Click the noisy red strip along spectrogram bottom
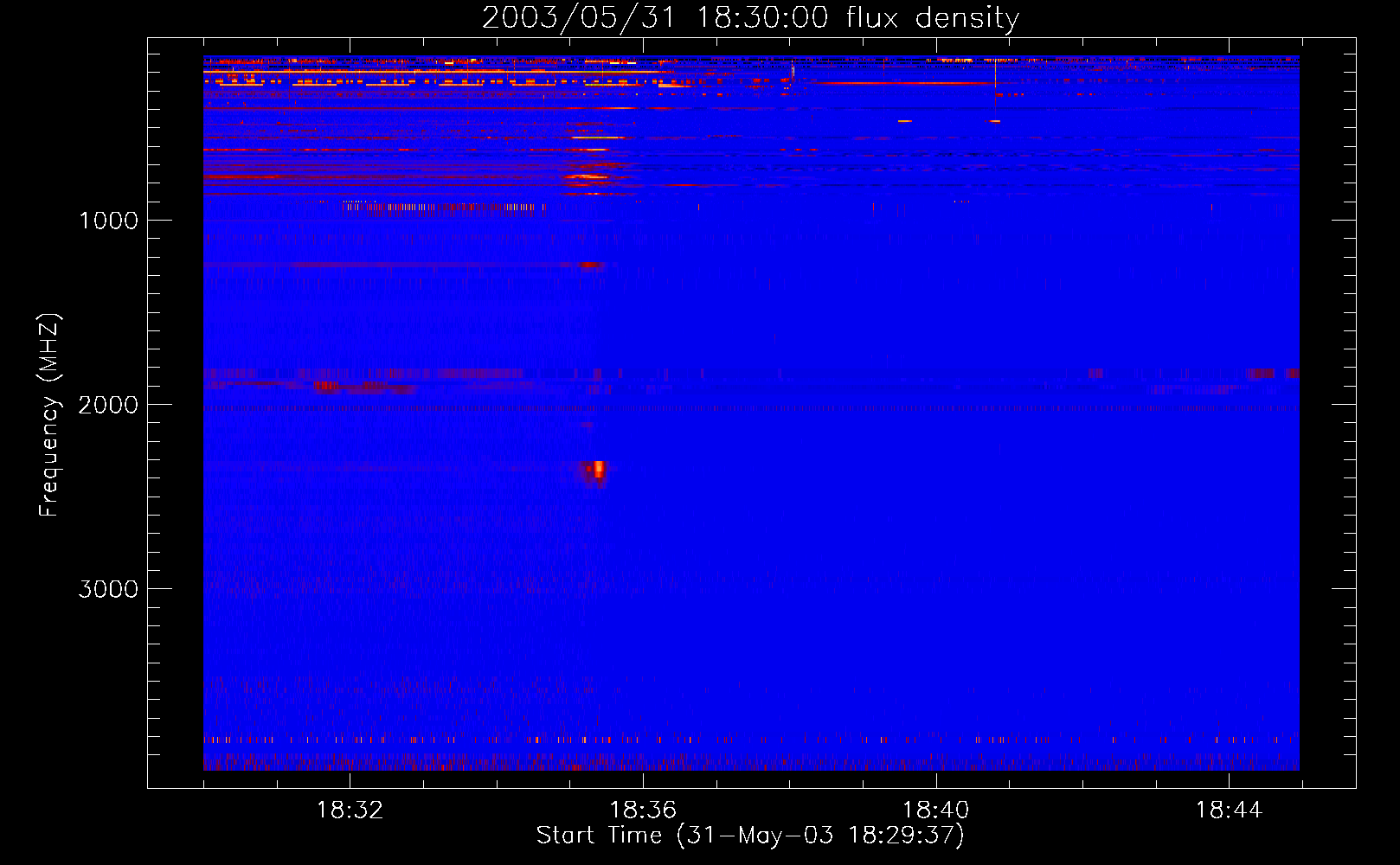Image resolution: width=1400 pixels, height=865 pixels. [x=750, y=764]
